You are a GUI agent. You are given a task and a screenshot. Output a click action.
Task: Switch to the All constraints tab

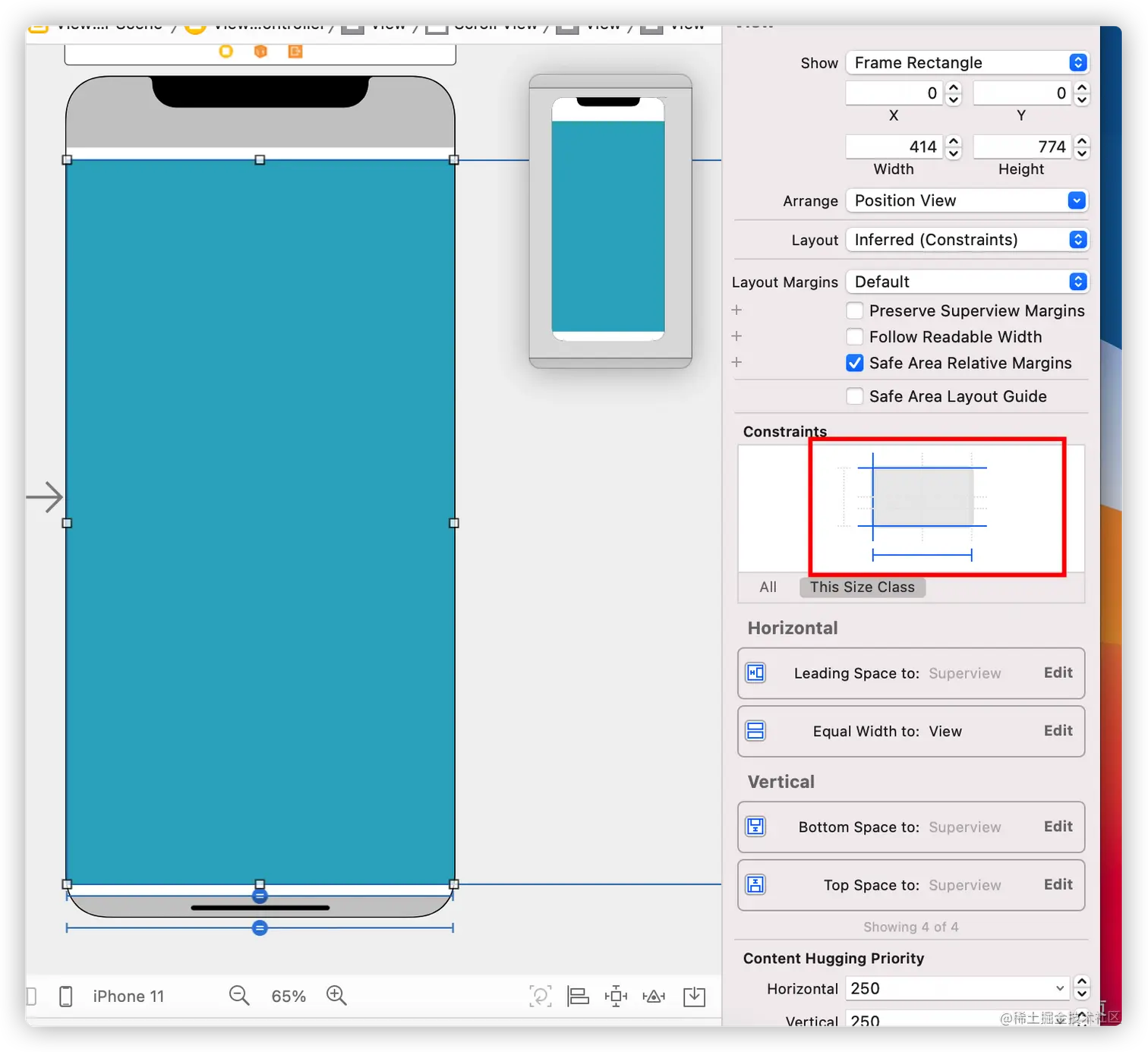(768, 587)
